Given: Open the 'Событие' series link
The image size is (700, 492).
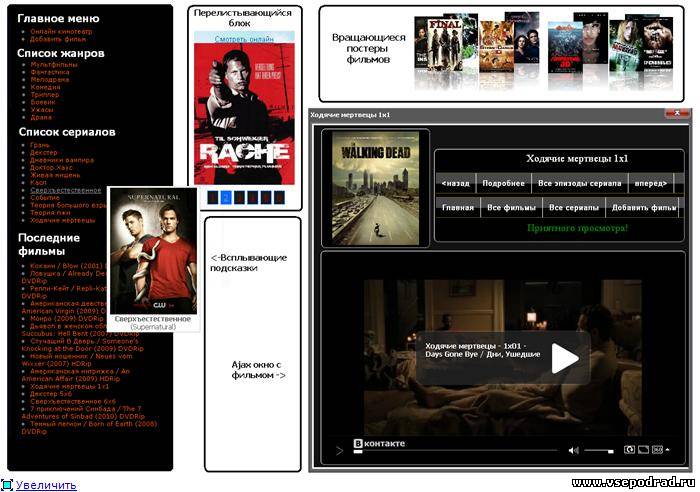Looking at the screenshot, I should pyautogui.click(x=45, y=198).
